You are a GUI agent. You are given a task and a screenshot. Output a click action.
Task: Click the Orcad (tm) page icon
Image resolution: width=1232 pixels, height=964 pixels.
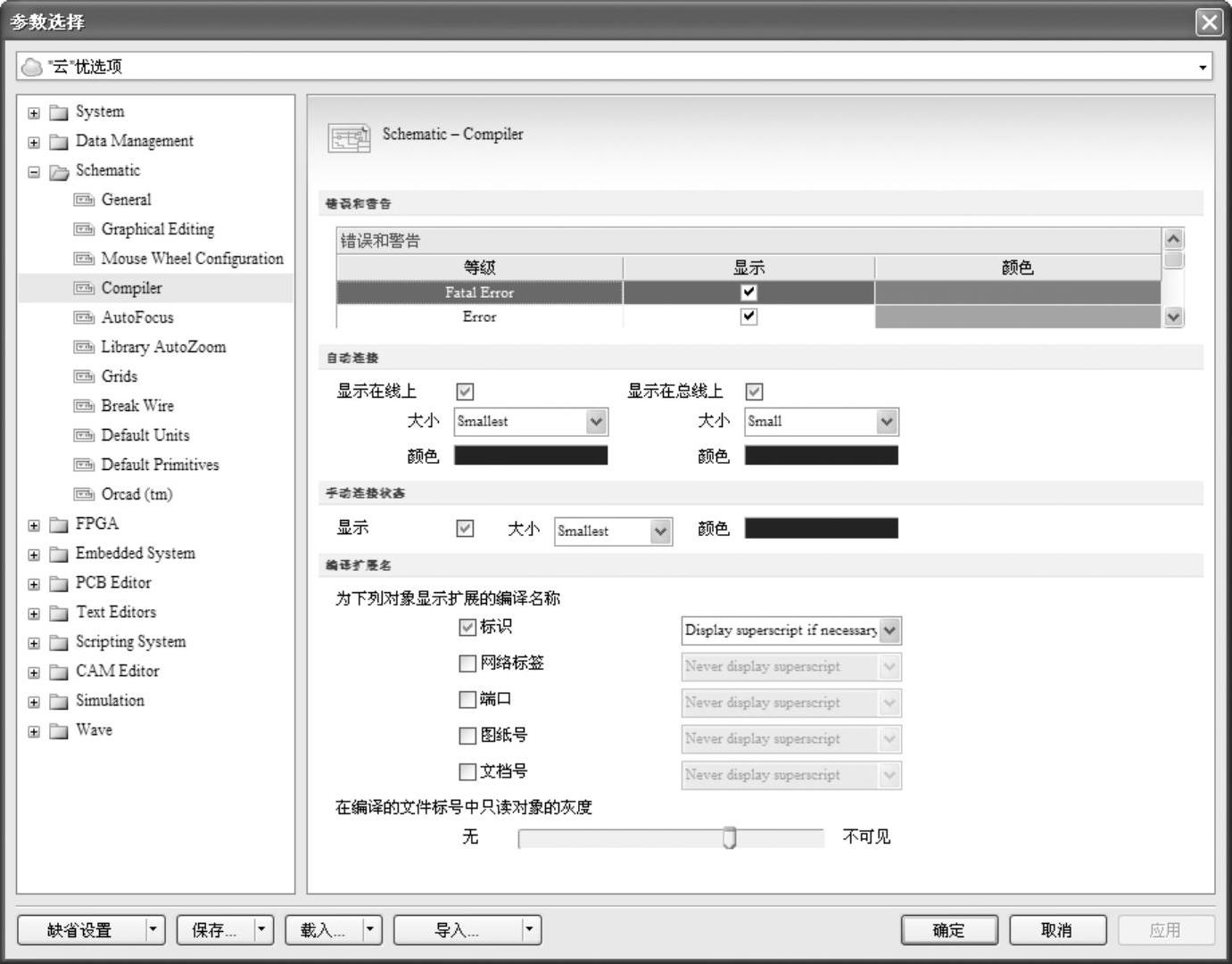click(x=84, y=494)
